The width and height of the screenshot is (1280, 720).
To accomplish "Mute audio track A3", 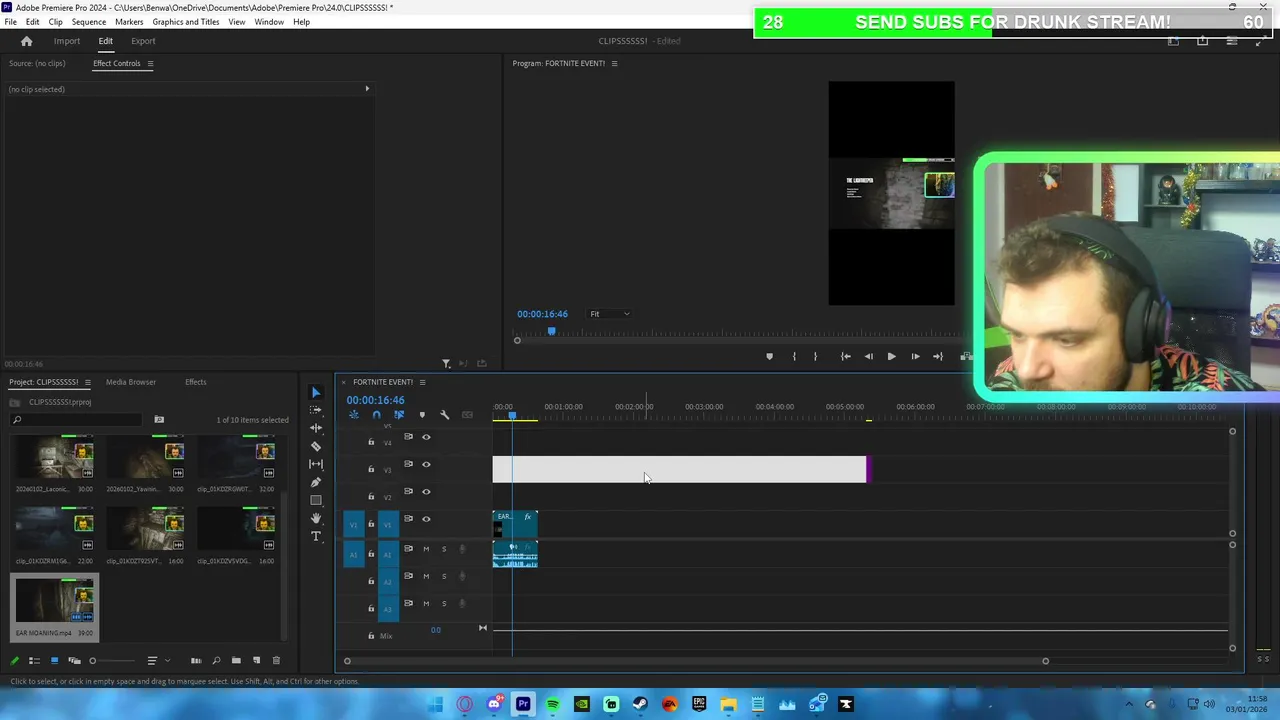I will coord(426,603).
